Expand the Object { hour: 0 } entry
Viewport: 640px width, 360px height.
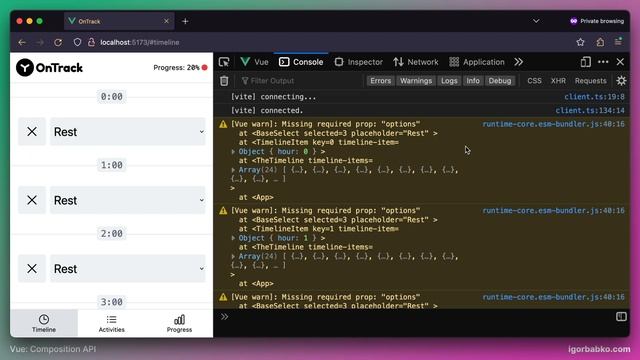point(233,151)
